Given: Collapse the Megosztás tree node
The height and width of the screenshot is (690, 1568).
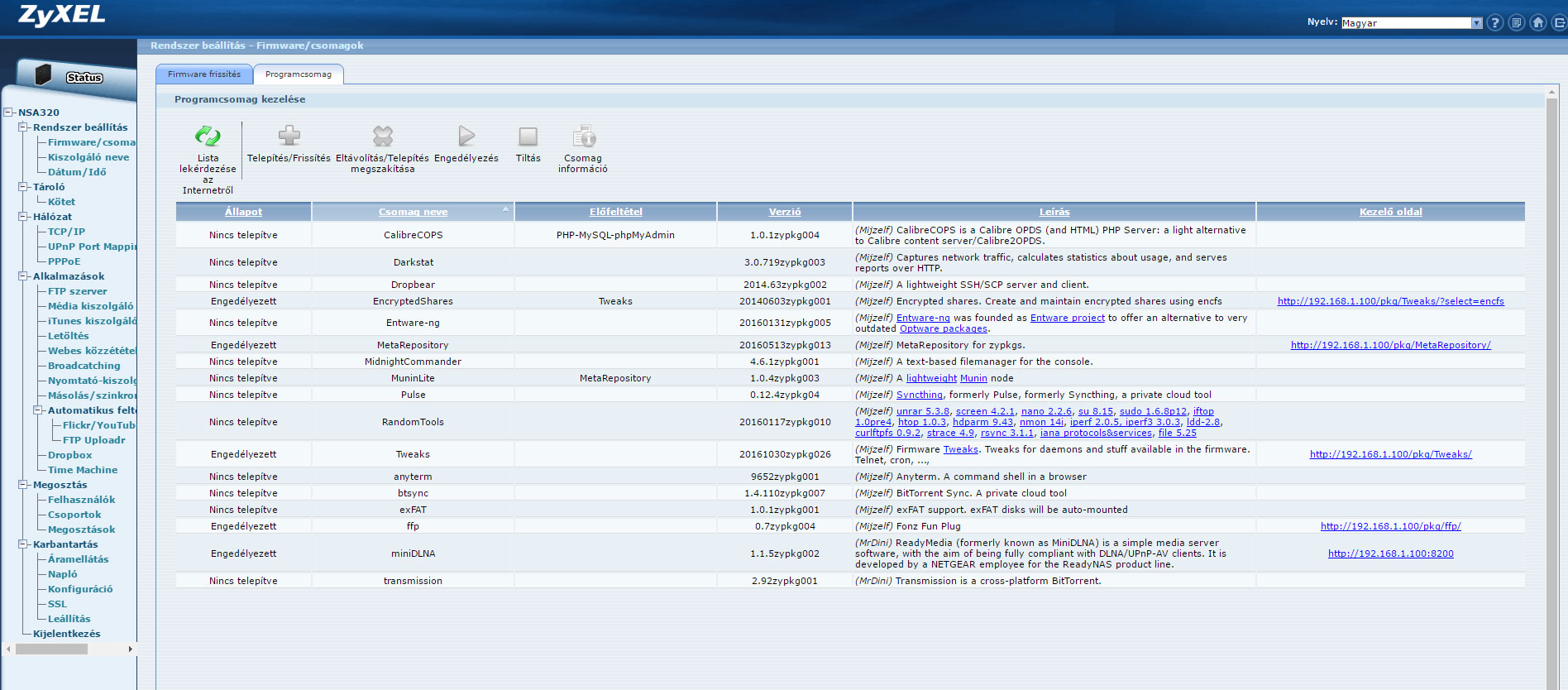Looking at the screenshot, I should (x=23, y=485).
